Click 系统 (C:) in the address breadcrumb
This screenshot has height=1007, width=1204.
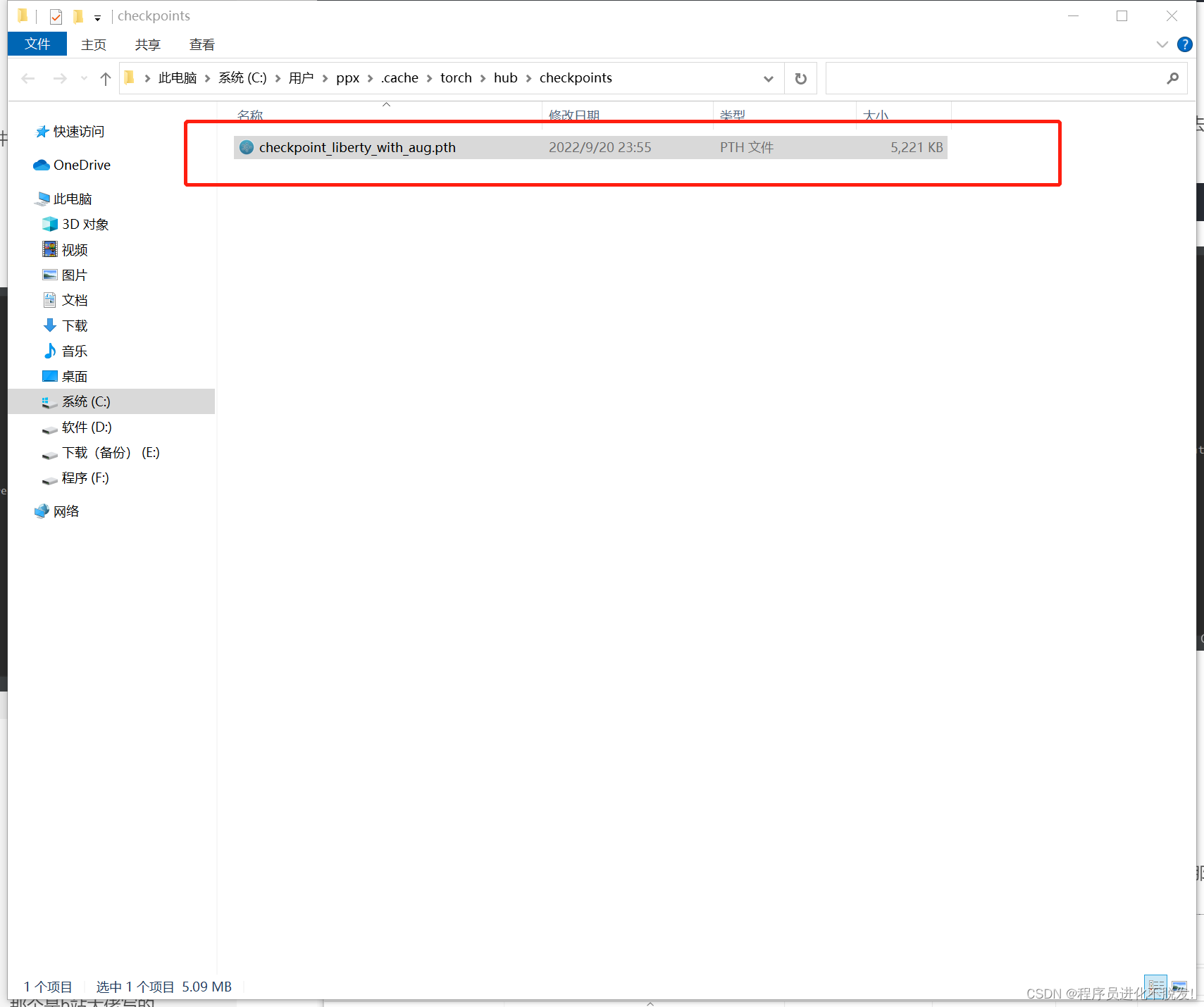[x=242, y=78]
